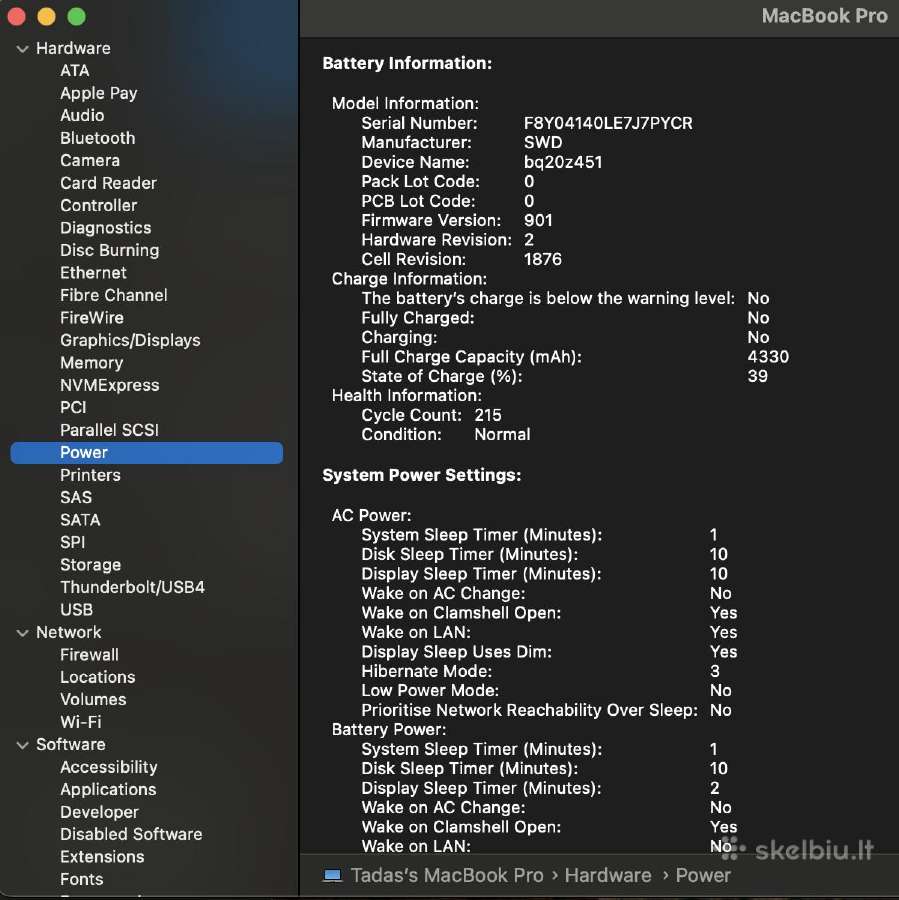Select Power in the path bar
The image size is (899, 900).
(703, 875)
